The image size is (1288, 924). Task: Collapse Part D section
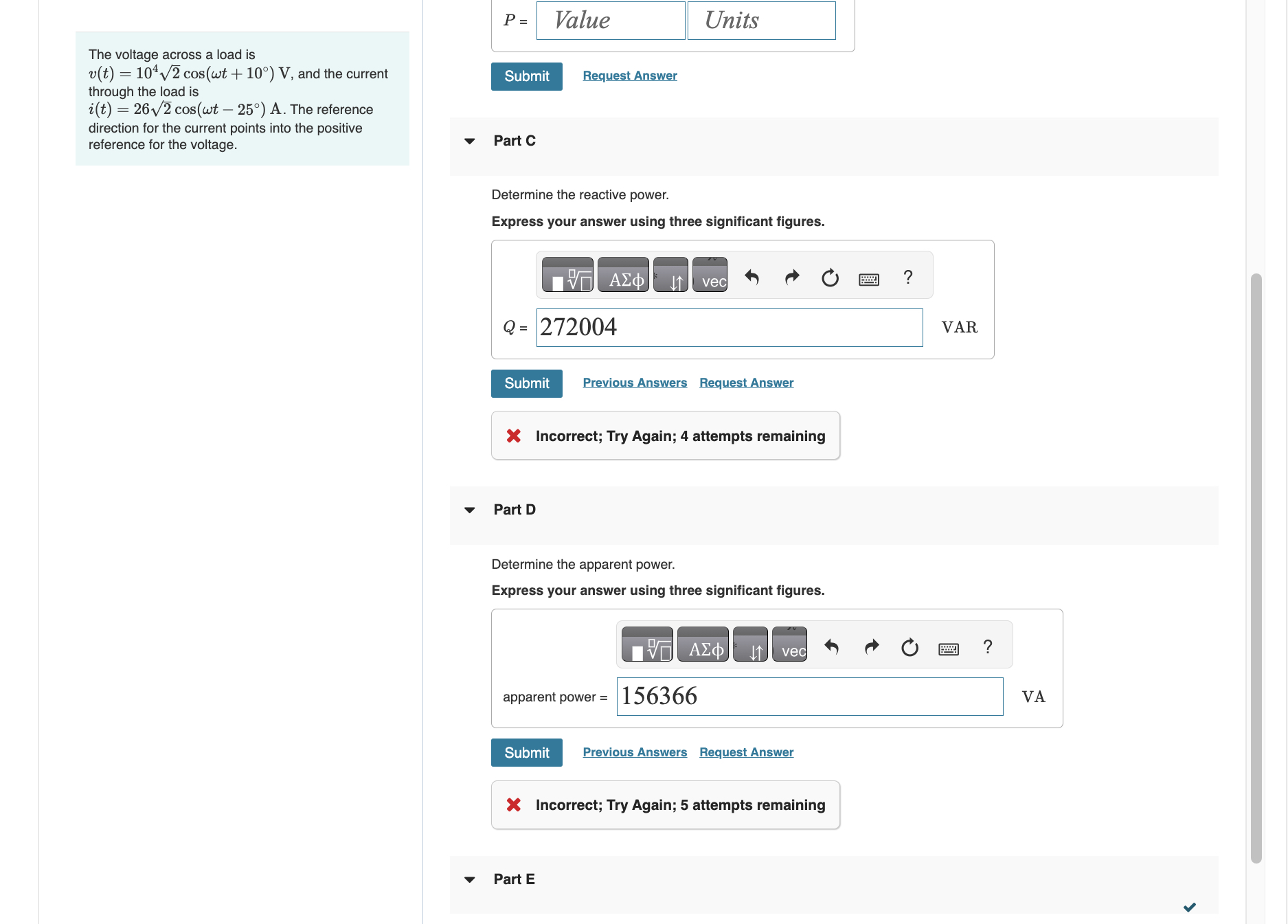coord(470,510)
